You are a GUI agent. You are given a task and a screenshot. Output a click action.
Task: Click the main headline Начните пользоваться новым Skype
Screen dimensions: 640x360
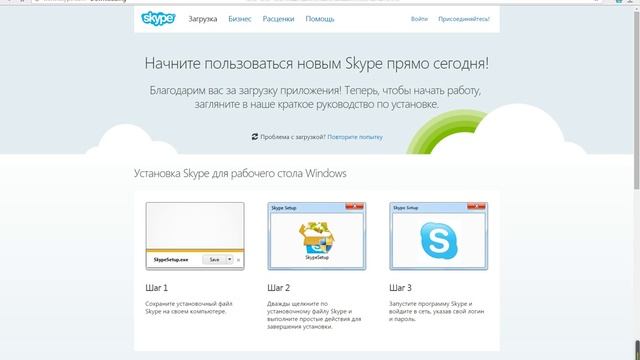tap(317, 64)
